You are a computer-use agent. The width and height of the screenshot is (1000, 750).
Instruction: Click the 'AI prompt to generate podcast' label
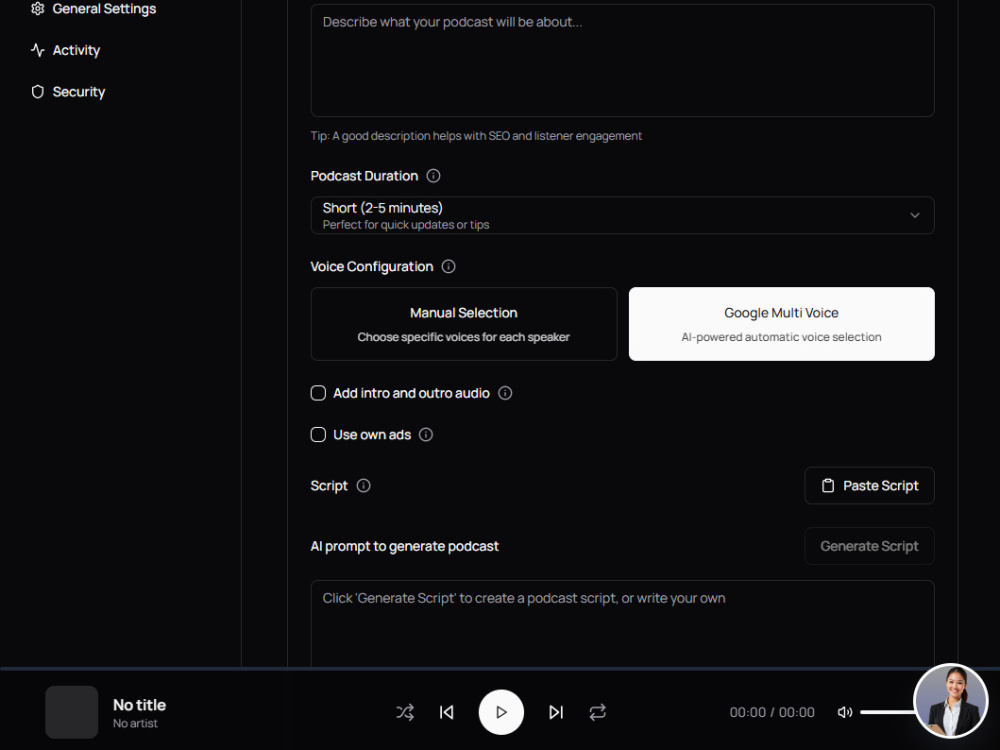[404, 547]
